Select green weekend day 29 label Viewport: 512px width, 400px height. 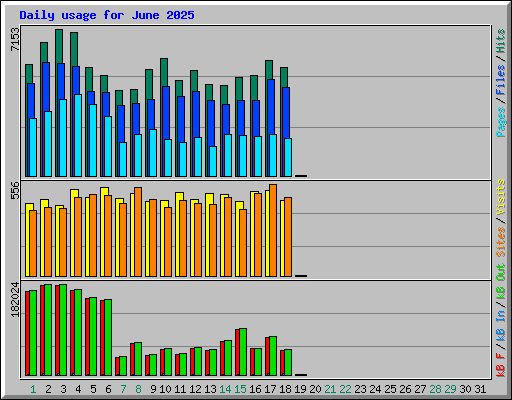pos(450,389)
